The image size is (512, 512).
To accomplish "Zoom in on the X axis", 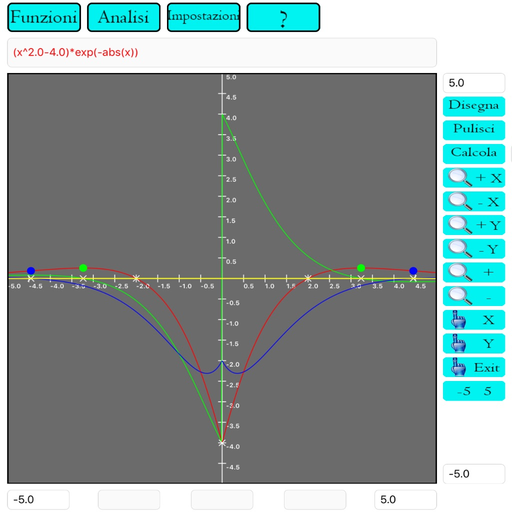I will (x=474, y=178).
